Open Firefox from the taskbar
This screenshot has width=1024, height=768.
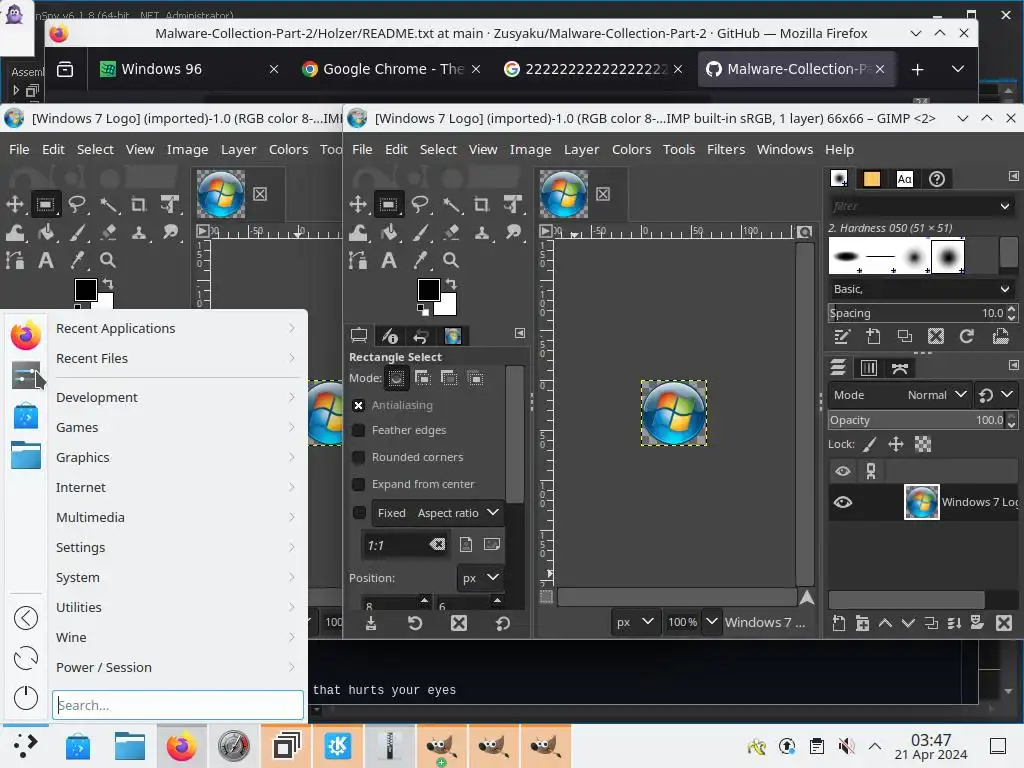(182, 746)
